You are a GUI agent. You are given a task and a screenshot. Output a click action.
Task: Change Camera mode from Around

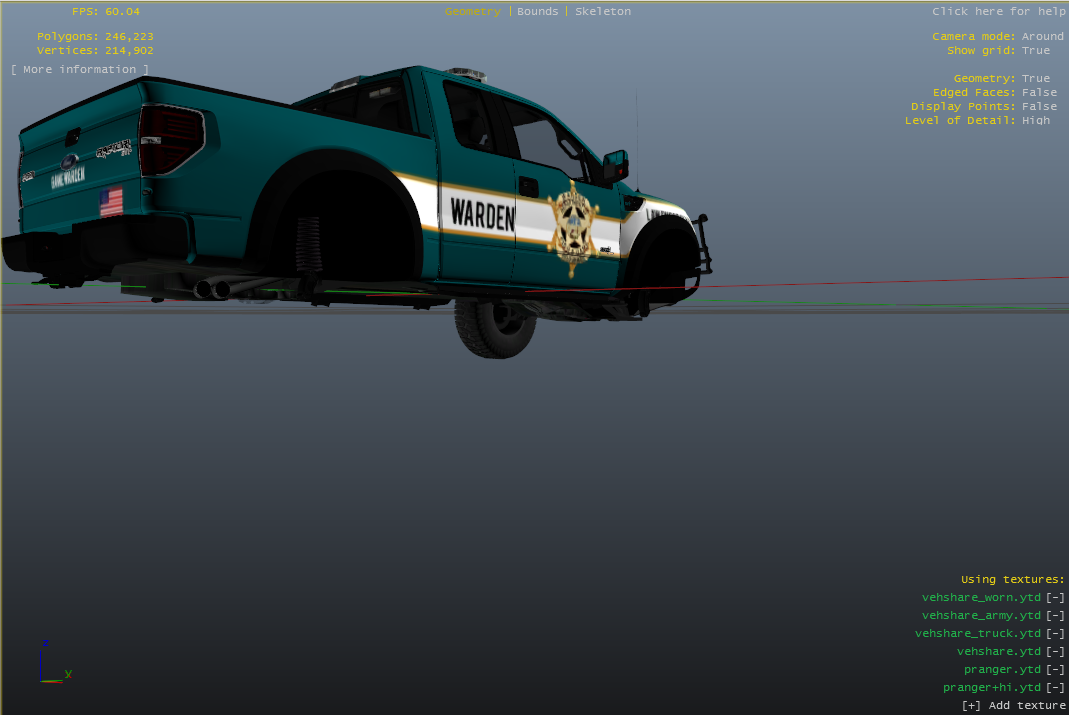coord(1042,36)
